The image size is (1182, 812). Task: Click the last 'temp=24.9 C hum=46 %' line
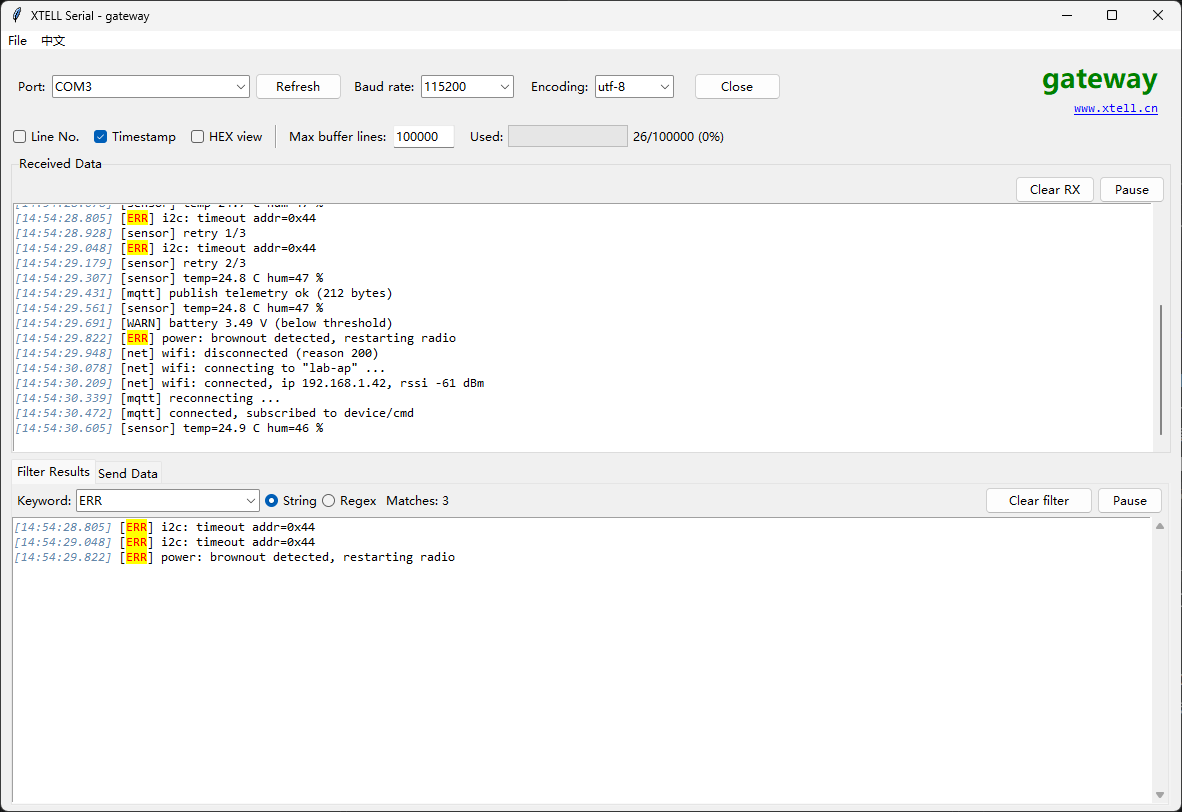tap(169, 428)
